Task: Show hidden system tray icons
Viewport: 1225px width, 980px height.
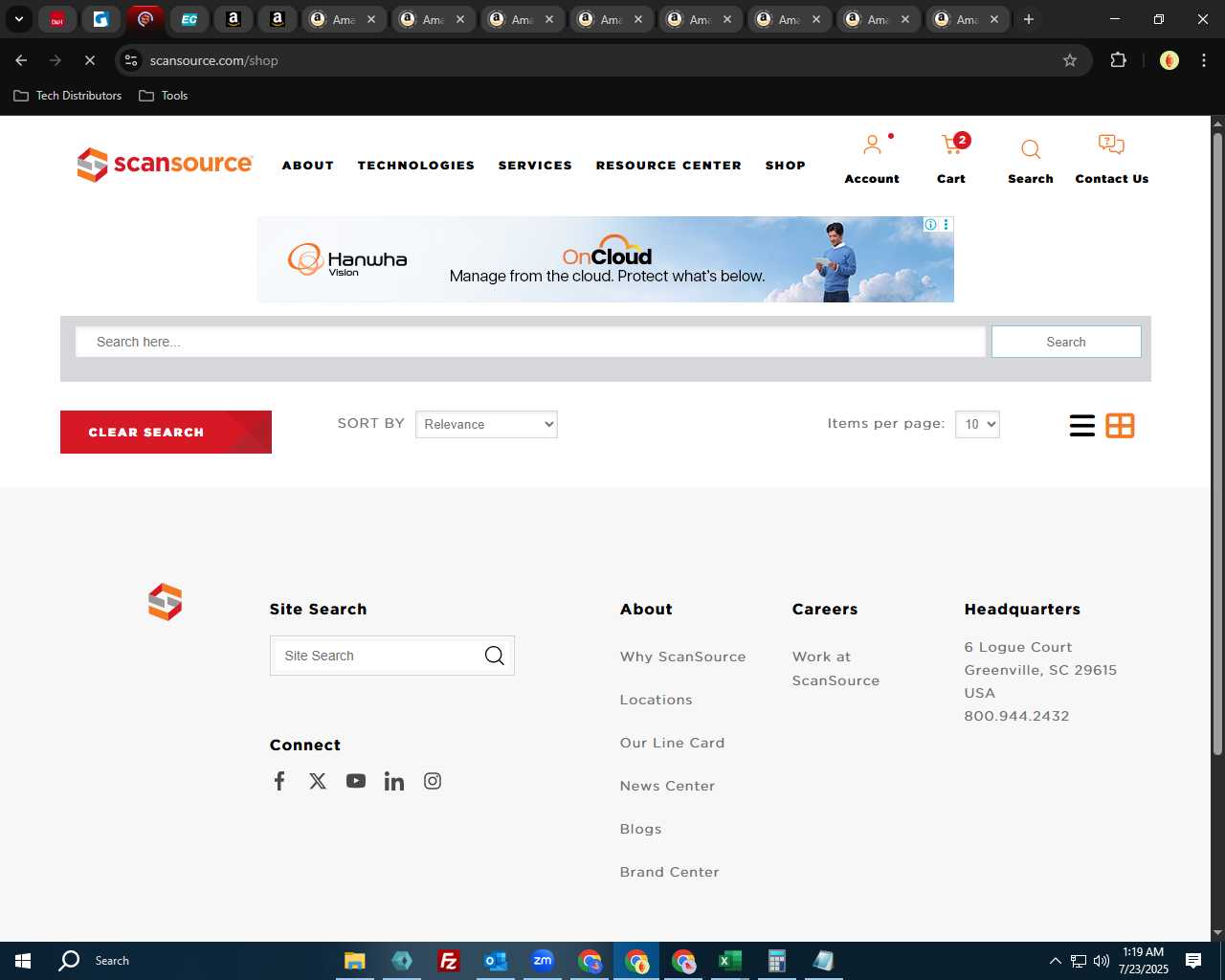Action: pyautogui.click(x=1055, y=961)
